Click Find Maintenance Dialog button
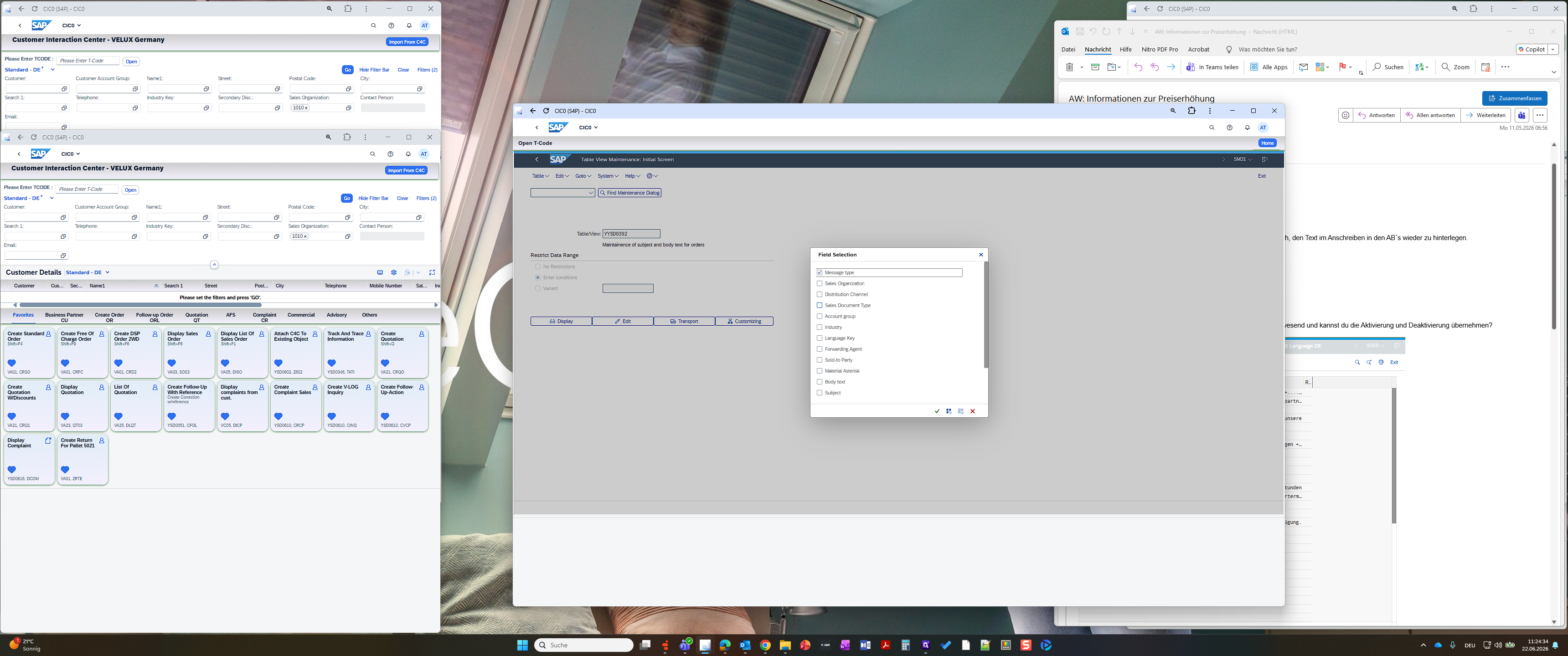This screenshot has width=1568, height=656. click(629, 193)
